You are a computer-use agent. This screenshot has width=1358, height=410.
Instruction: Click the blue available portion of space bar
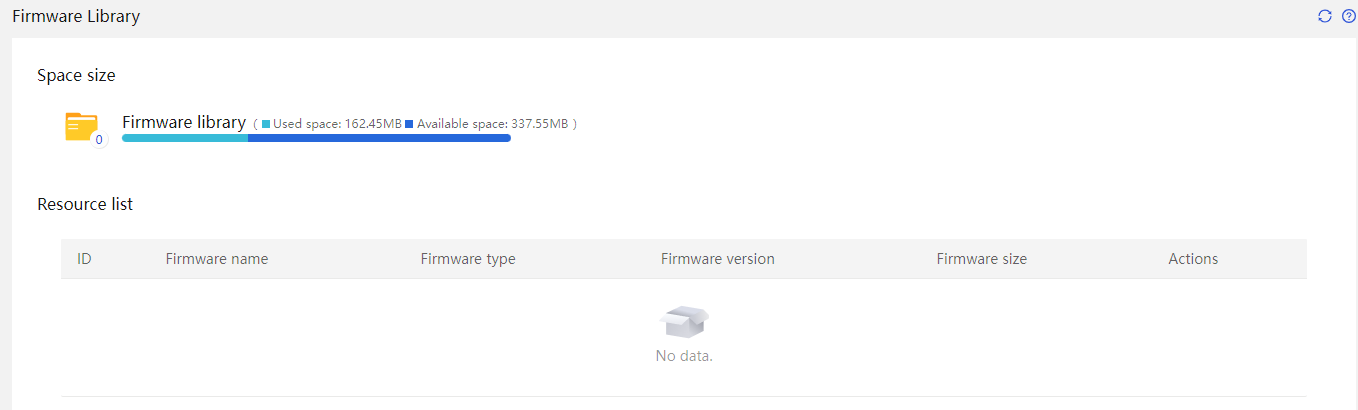click(379, 138)
